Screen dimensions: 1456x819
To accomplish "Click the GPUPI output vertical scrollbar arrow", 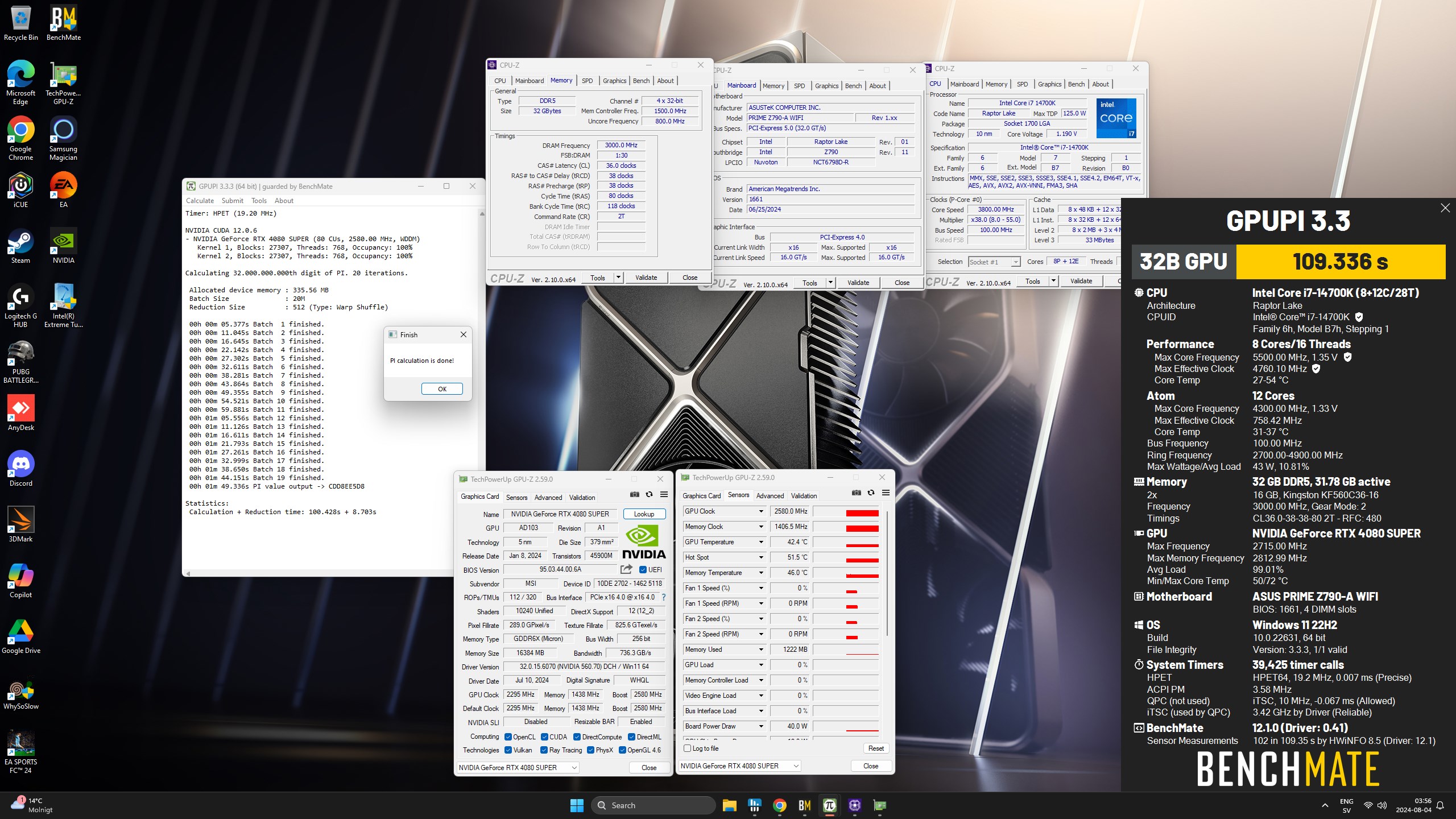I will click(x=482, y=214).
